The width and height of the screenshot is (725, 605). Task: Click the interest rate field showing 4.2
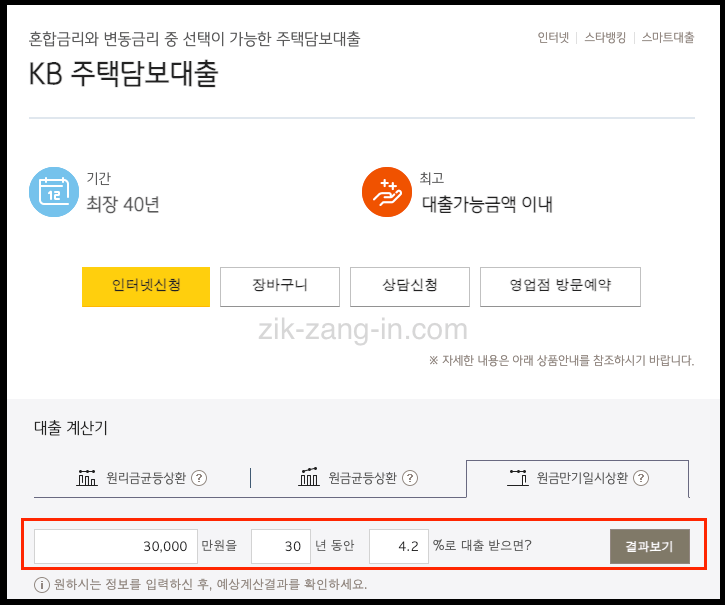[x=399, y=546]
